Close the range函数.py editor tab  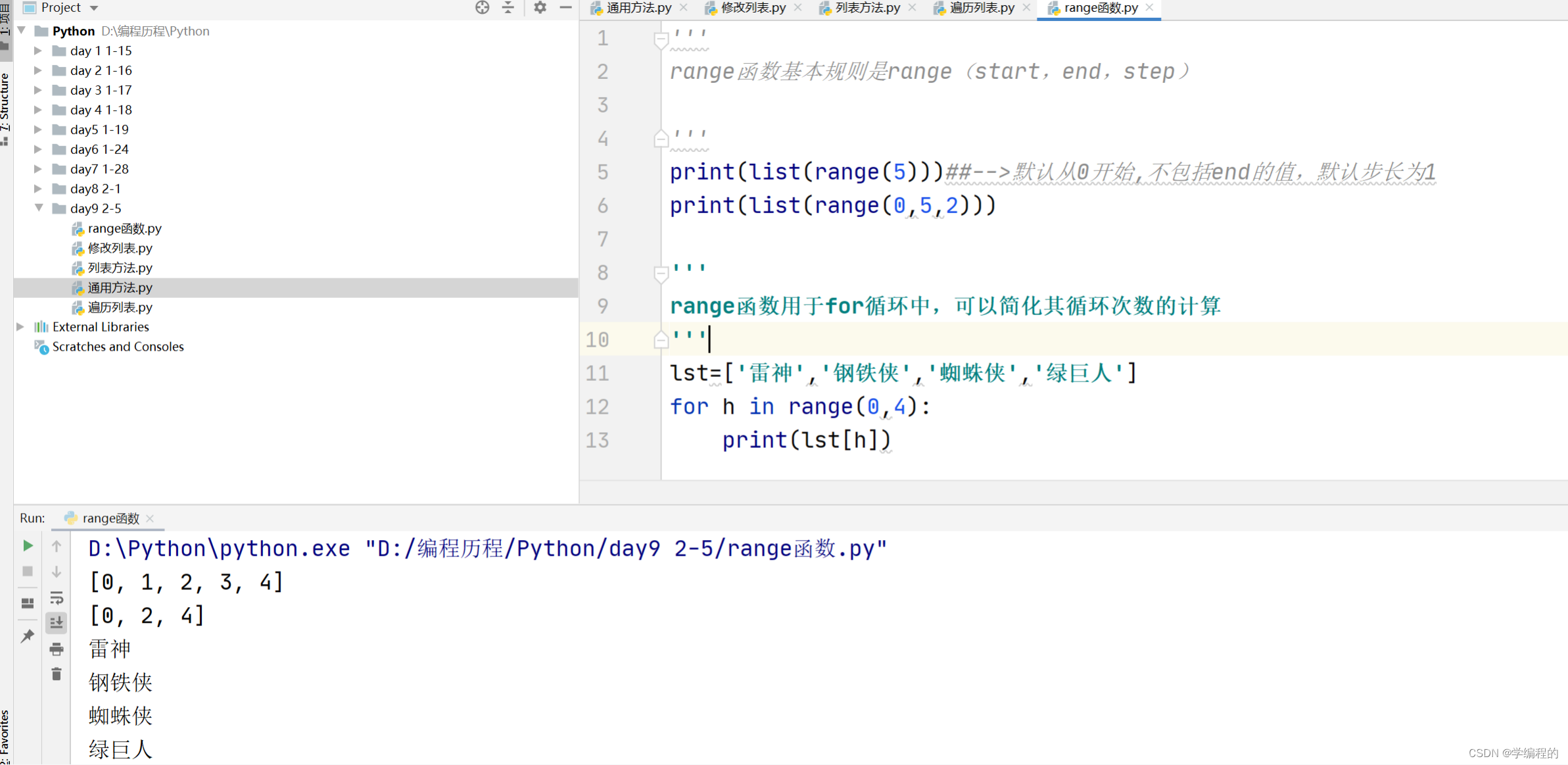1149,8
